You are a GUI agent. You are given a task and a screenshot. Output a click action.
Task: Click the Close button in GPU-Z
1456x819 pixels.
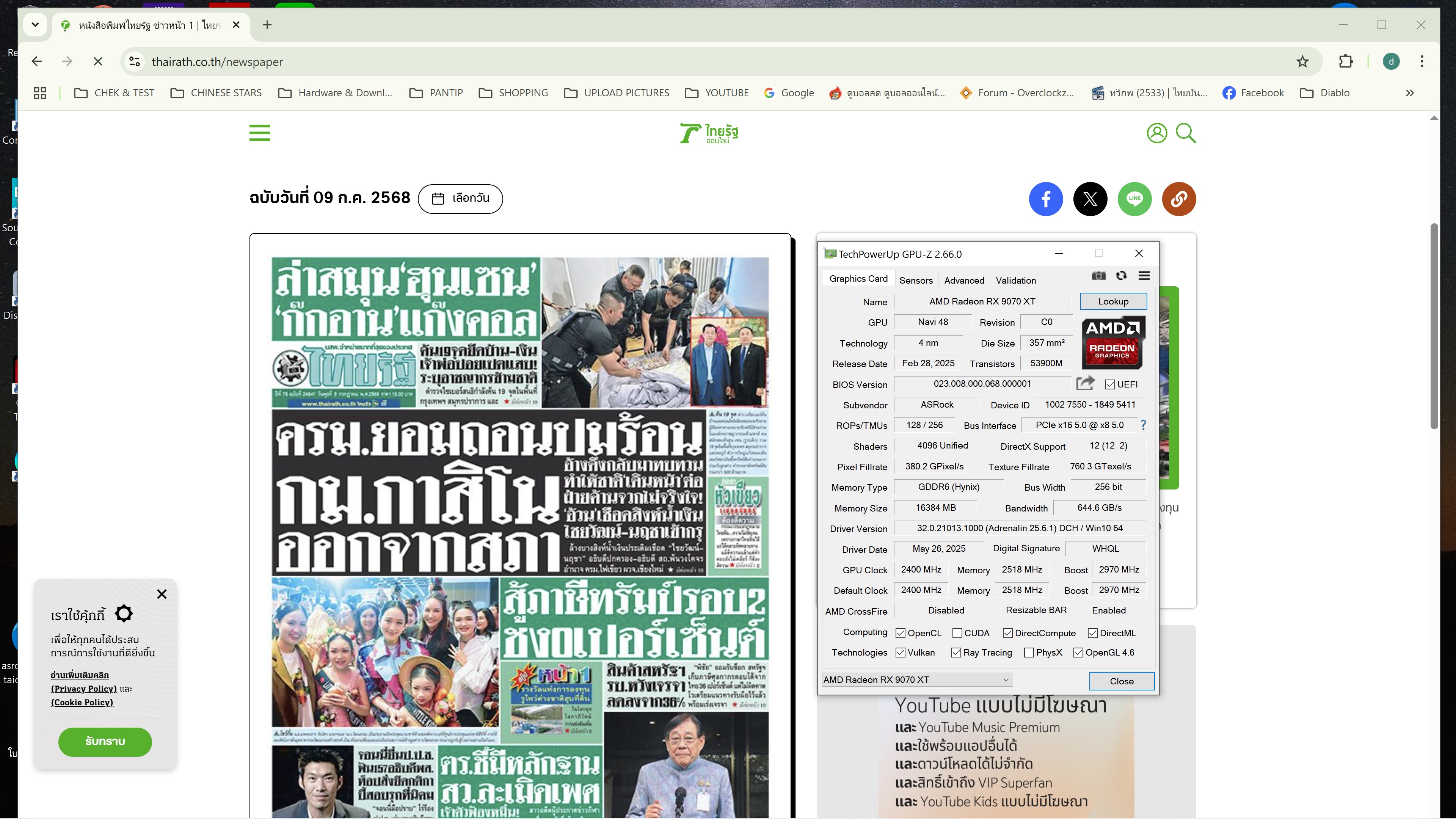[x=1122, y=681]
